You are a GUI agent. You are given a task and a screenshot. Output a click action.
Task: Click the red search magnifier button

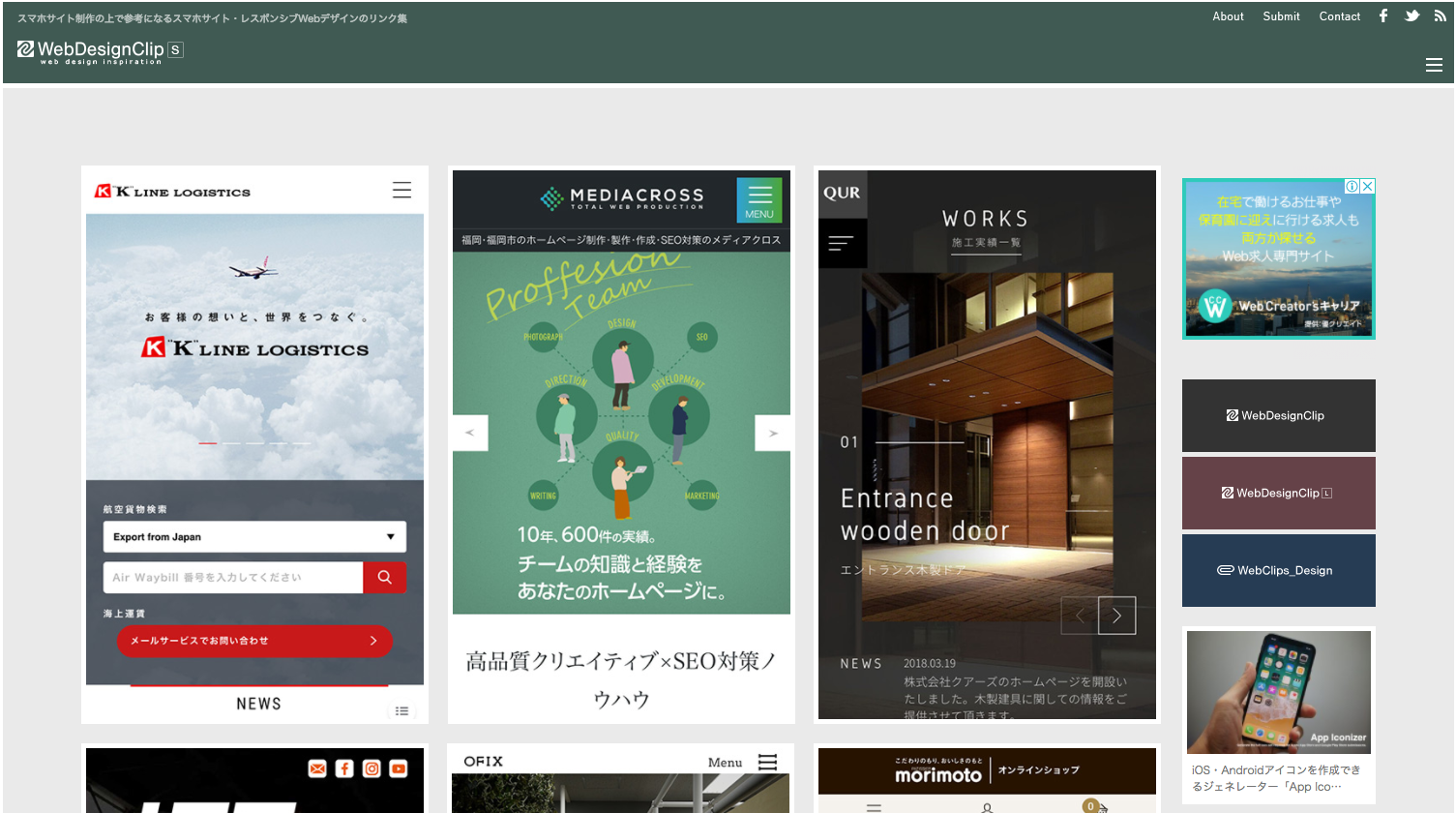(x=384, y=578)
